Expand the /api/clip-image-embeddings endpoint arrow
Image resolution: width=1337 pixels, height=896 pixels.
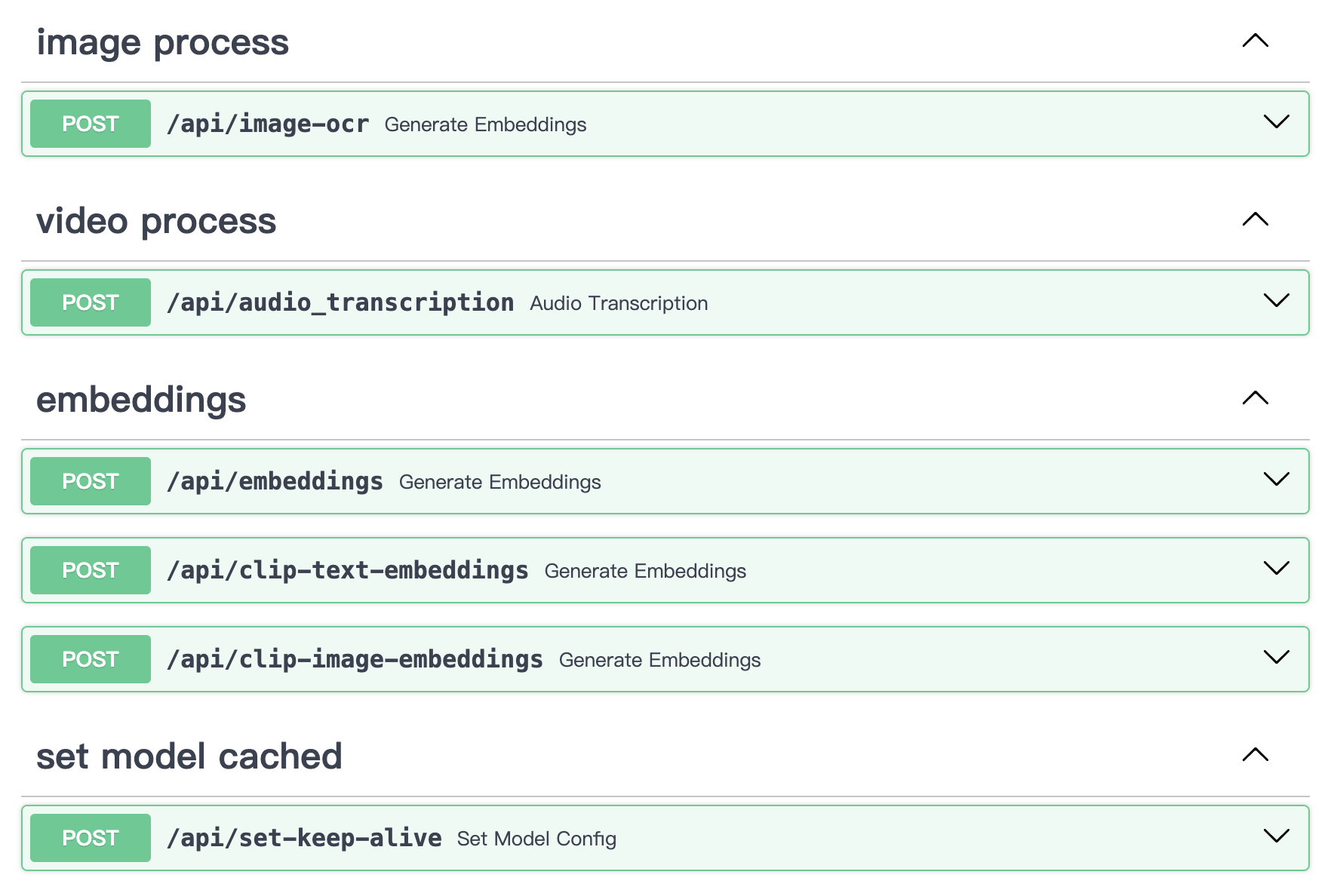point(1276,658)
